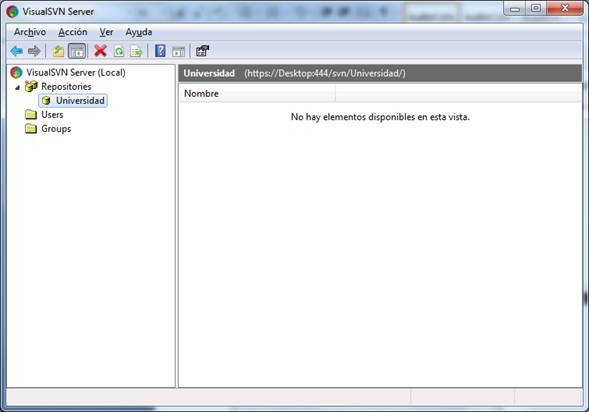The height and width of the screenshot is (412, 589).
Task: Click the Properties toolbar icon
Action: pyautogui.click(x=202, y=51)
